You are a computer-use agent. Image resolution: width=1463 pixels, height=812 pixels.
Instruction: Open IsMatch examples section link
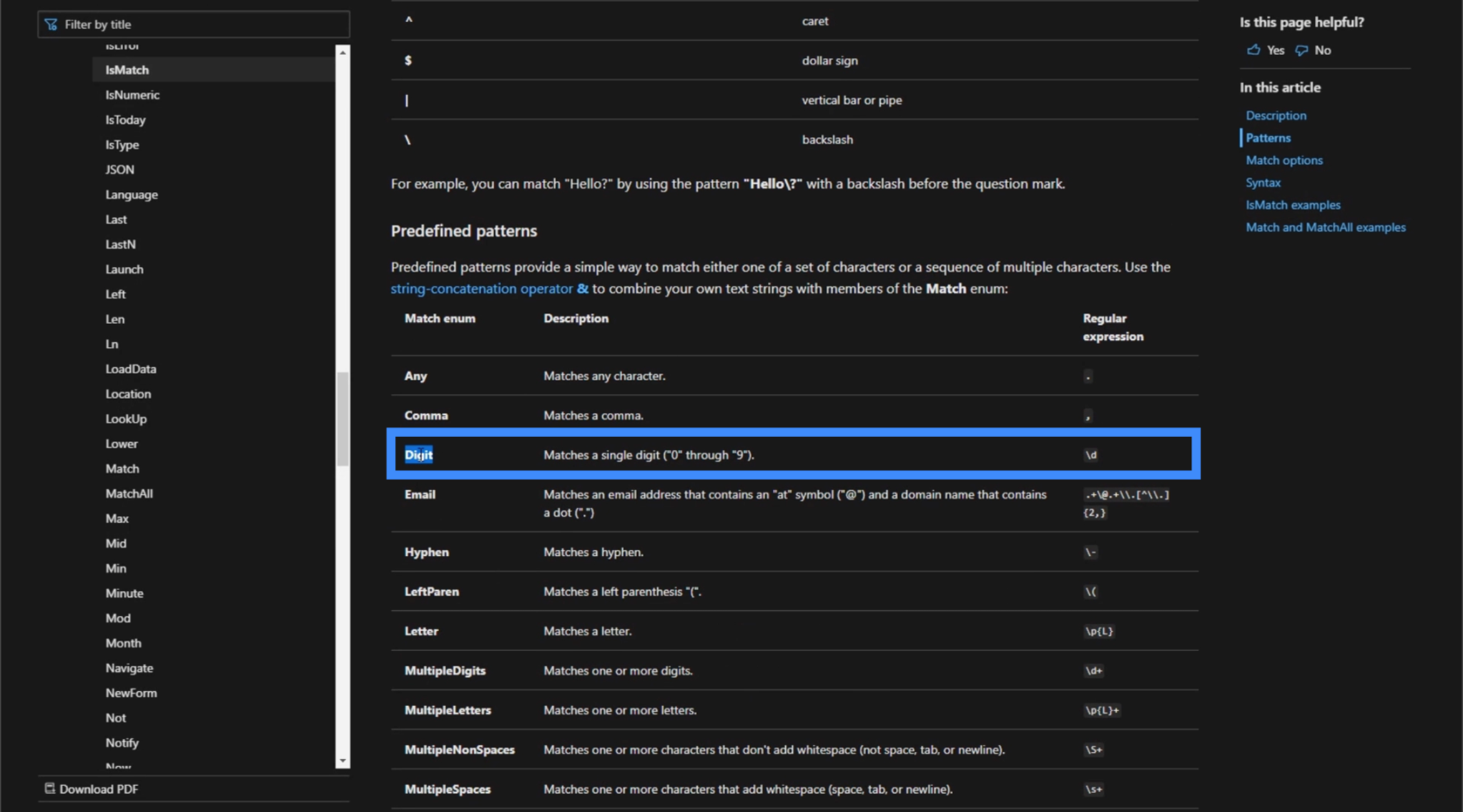tap(1293, 205)
